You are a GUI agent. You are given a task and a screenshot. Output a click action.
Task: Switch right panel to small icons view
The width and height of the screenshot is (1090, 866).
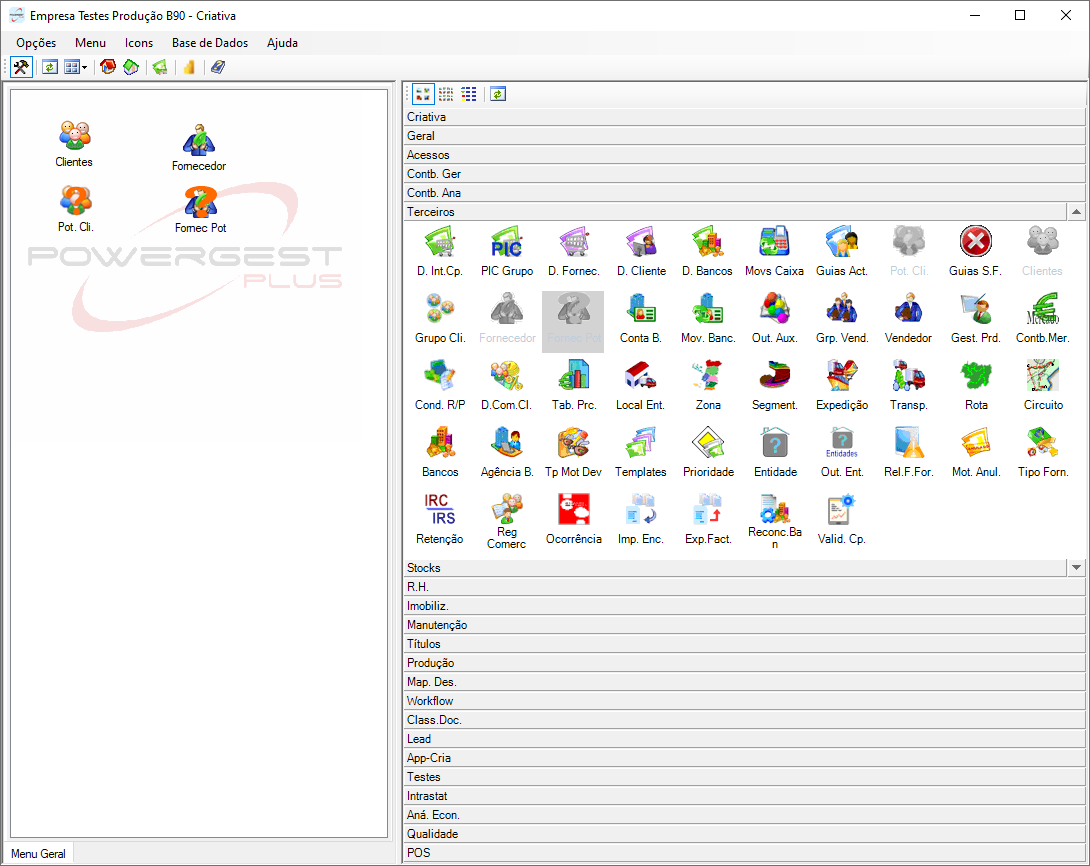point(446,94)
